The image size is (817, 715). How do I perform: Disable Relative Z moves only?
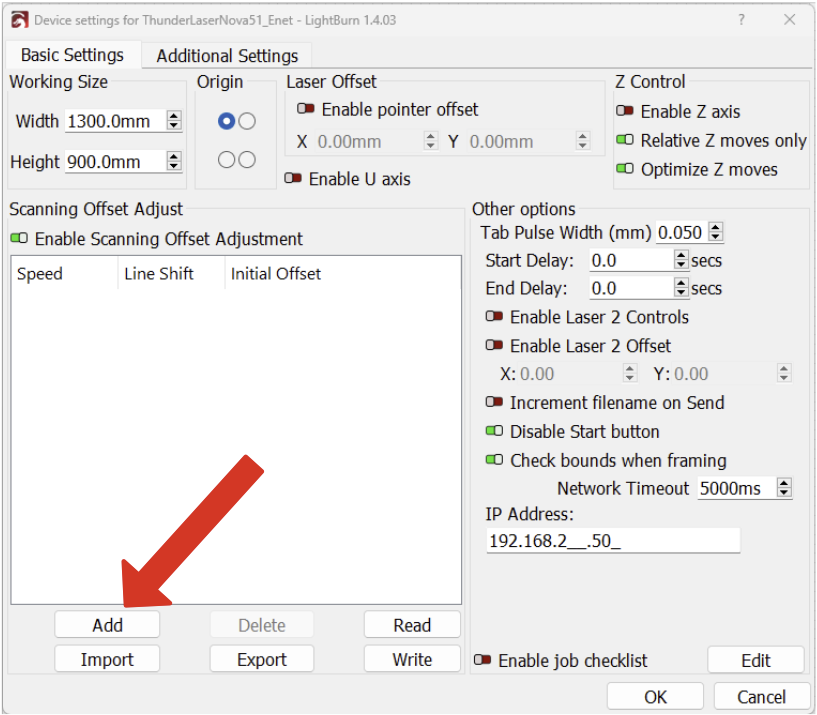[625, 141]
